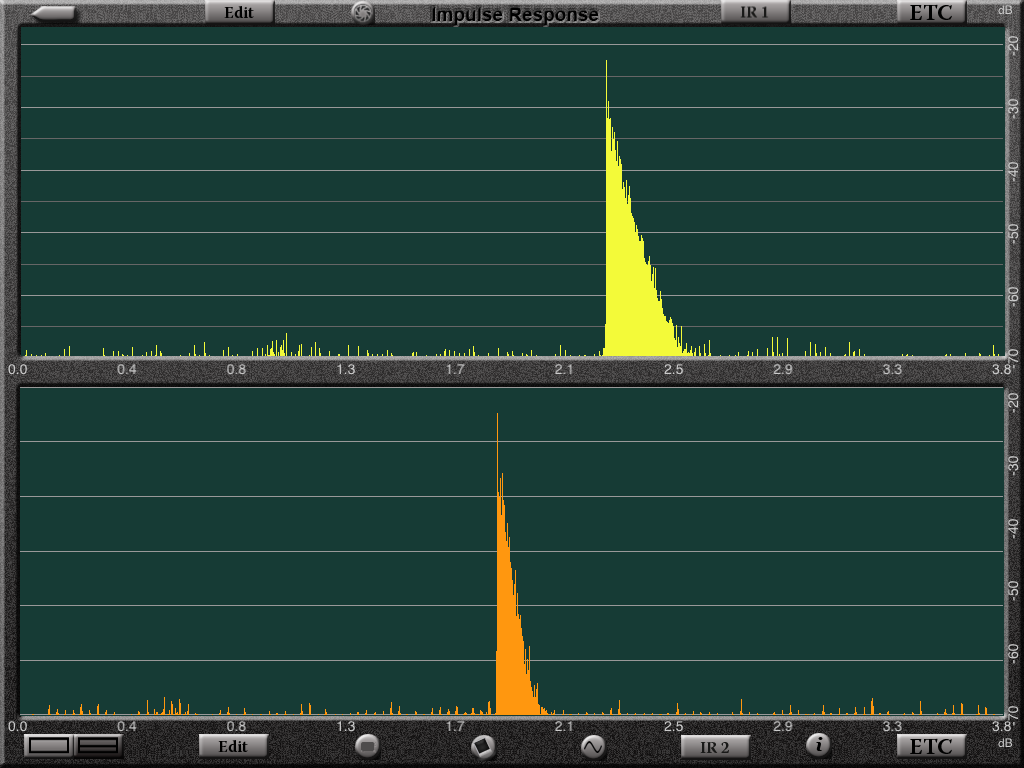1024x768 pixels.
Task: Toggle the bottom ETC display mode
Action: (931, 745)
